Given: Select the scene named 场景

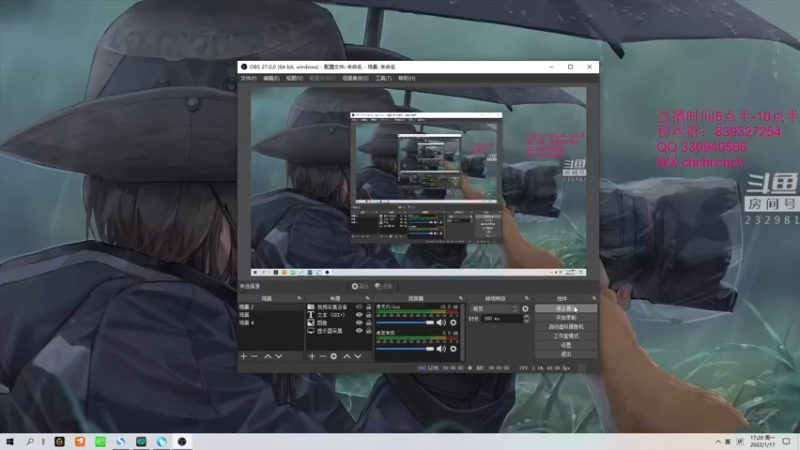Looking at the screenshot, I should point(271,315).
